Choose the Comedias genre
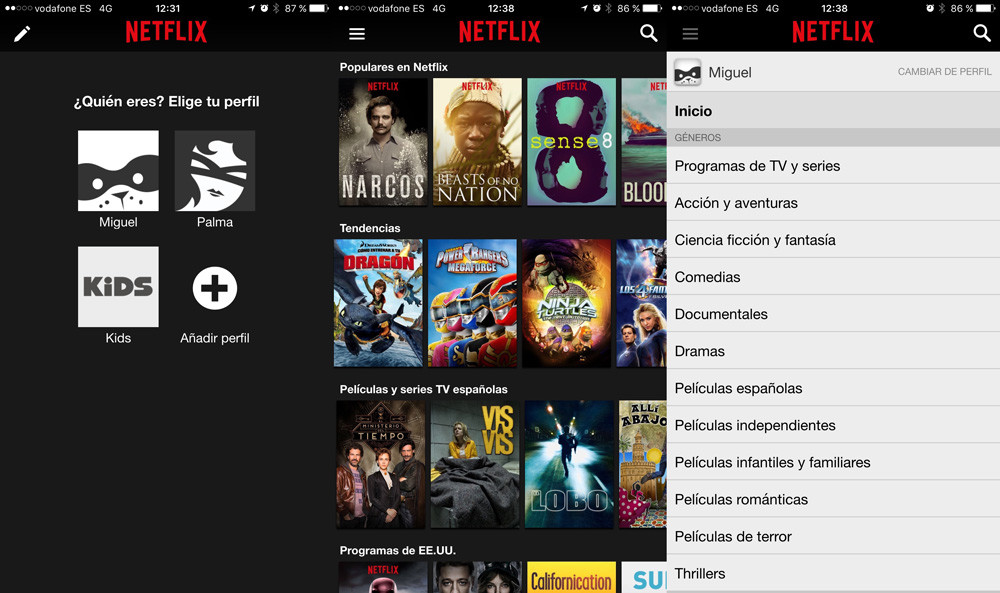1000x593 pixels. (833, 277)
